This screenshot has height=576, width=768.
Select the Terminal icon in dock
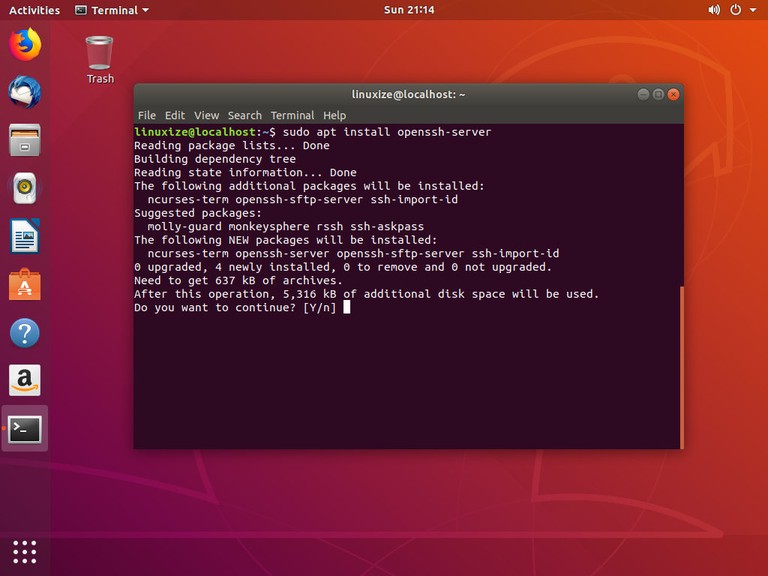pyautogui.click(x=25, y=429)
